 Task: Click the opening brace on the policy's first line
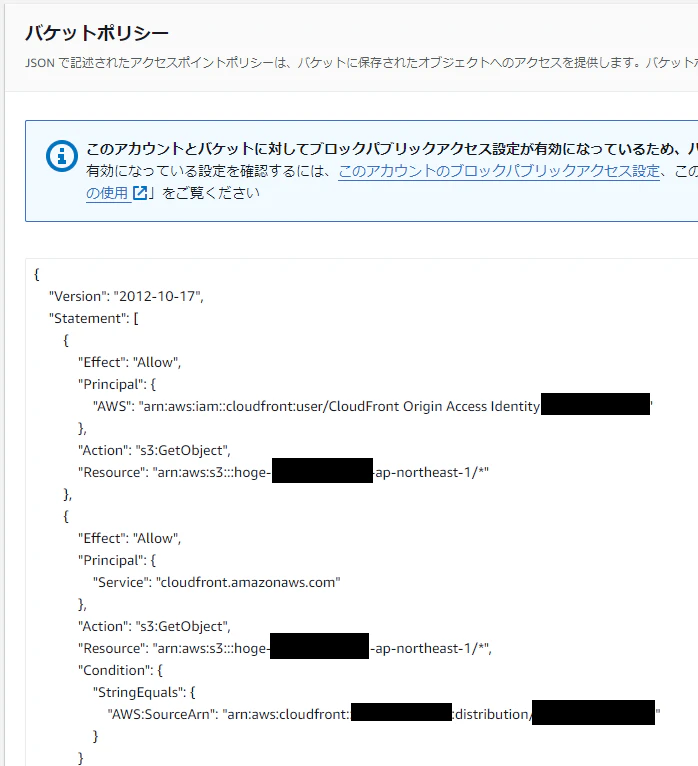tap(37, 275)
